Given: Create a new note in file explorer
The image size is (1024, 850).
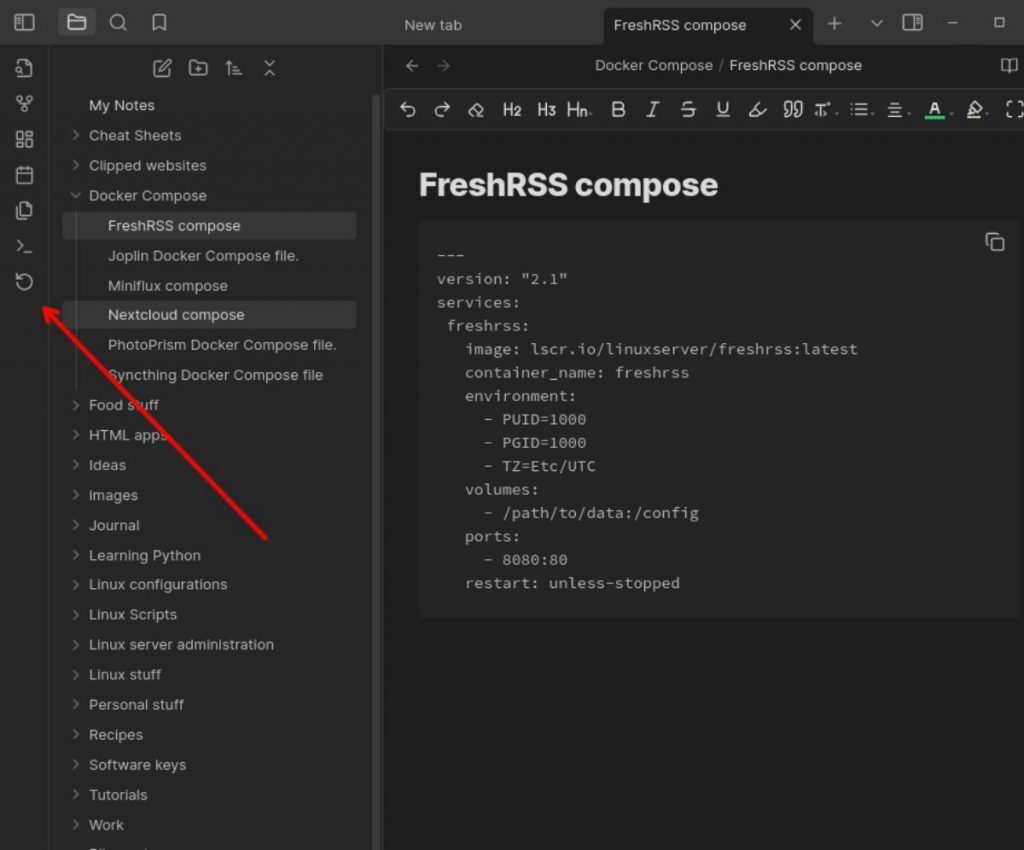Looking at the screenshot, I should click(x=162, y=68).
